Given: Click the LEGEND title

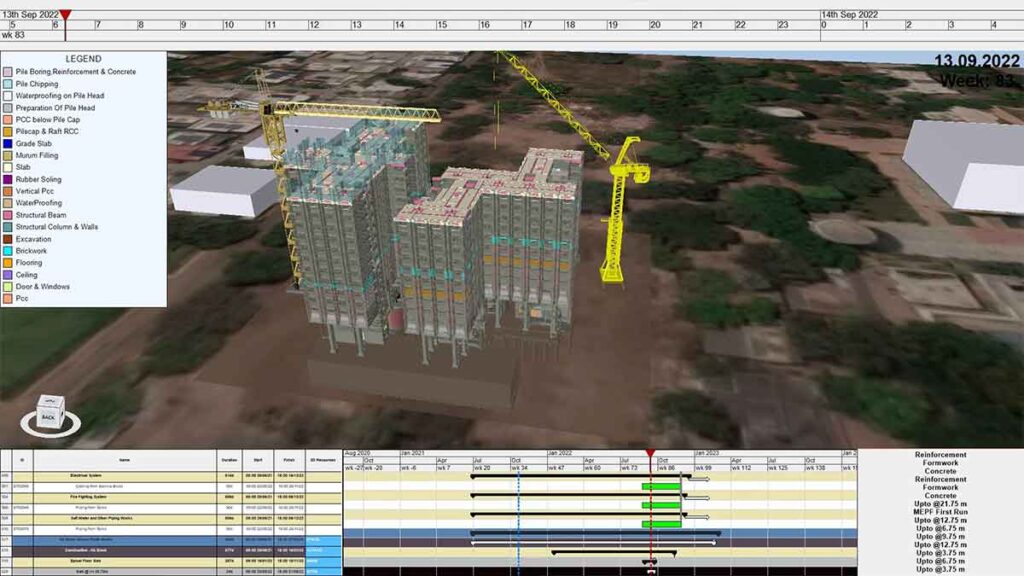Looking at the screenshot, I should click(83, 59).
